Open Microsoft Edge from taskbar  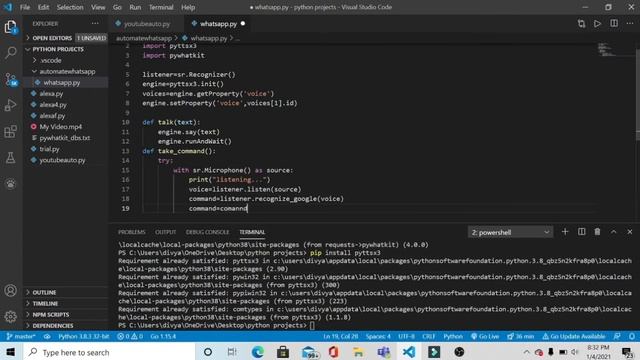click(258, 351)
